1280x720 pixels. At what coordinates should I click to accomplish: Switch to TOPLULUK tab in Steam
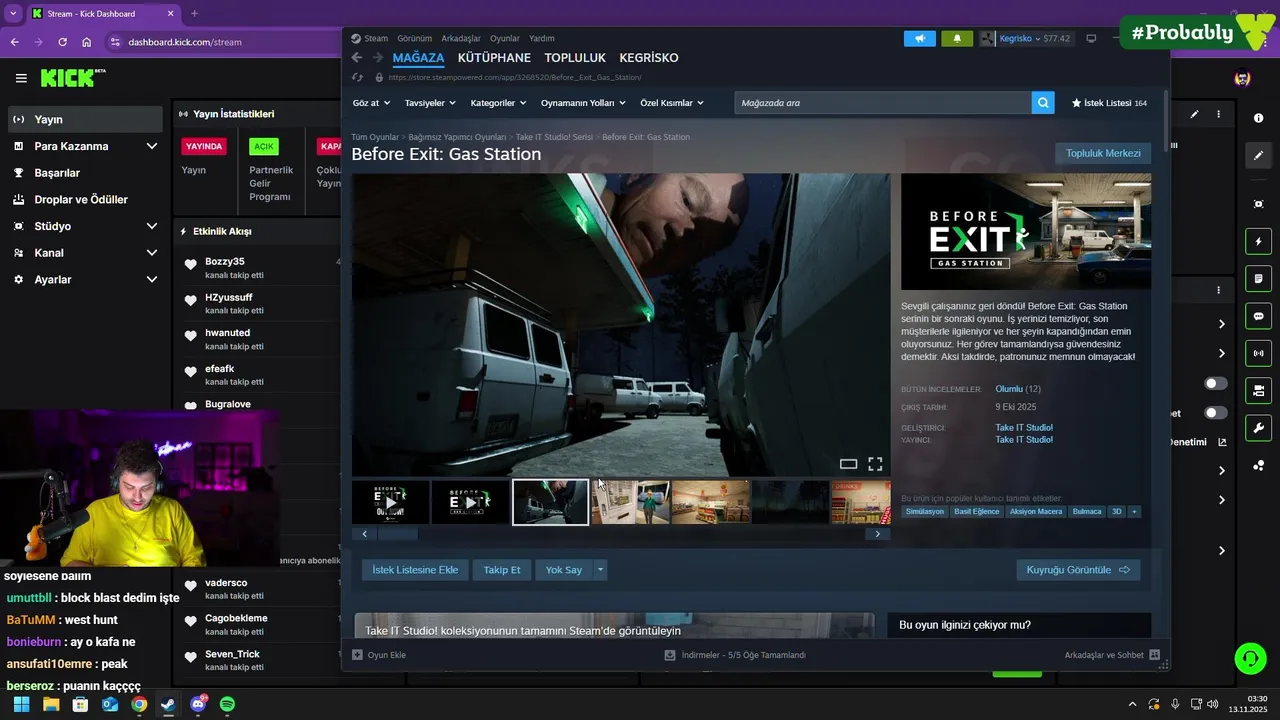[575, 58]
